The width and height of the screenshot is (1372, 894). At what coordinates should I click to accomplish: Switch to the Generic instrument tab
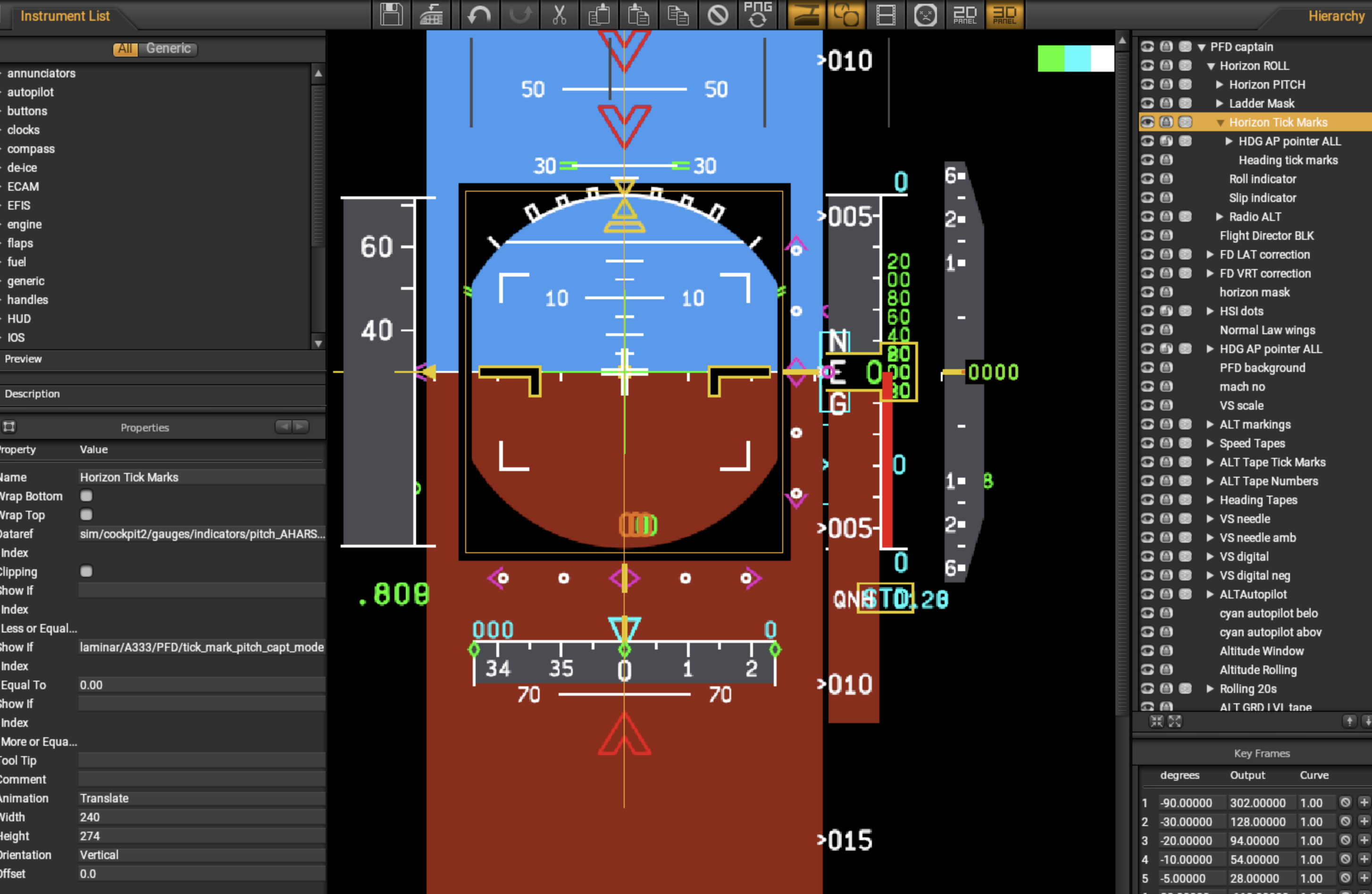(x=168, y=49)
